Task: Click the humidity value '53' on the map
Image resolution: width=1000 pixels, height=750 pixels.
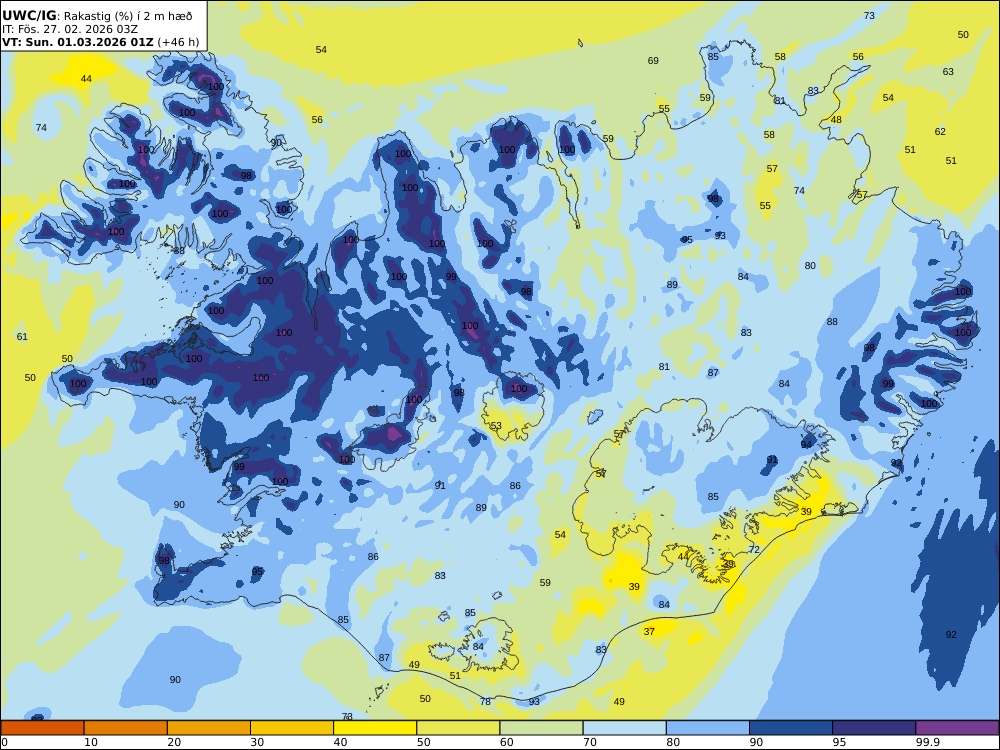Action: (496, 425)
